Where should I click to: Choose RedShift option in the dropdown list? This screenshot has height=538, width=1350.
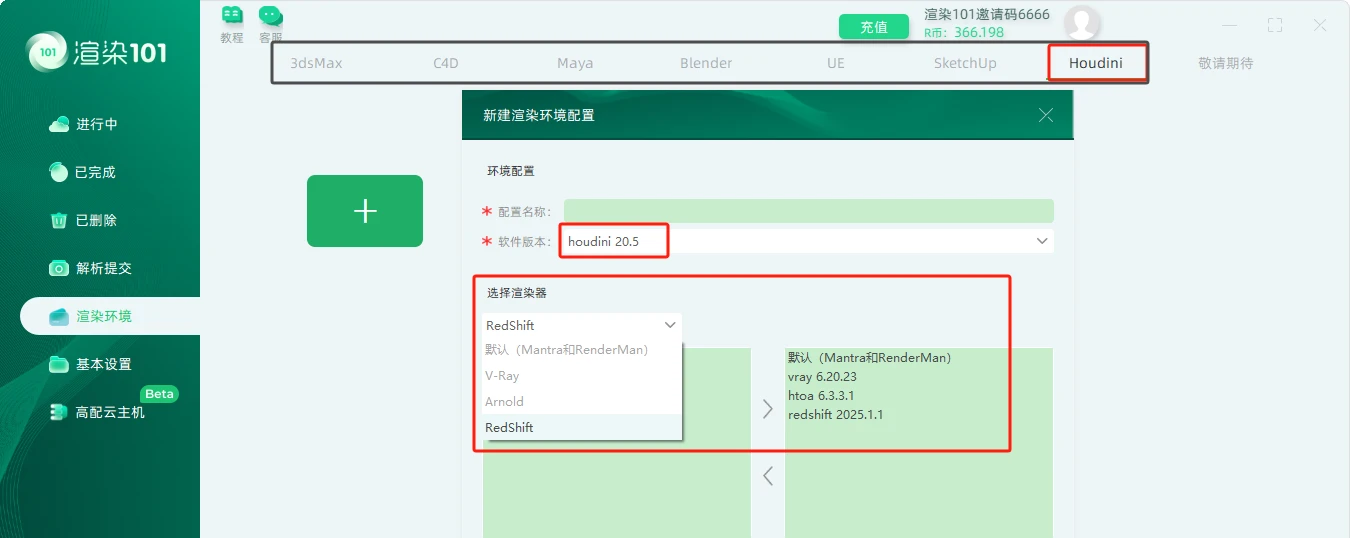[x=582, y=427]
